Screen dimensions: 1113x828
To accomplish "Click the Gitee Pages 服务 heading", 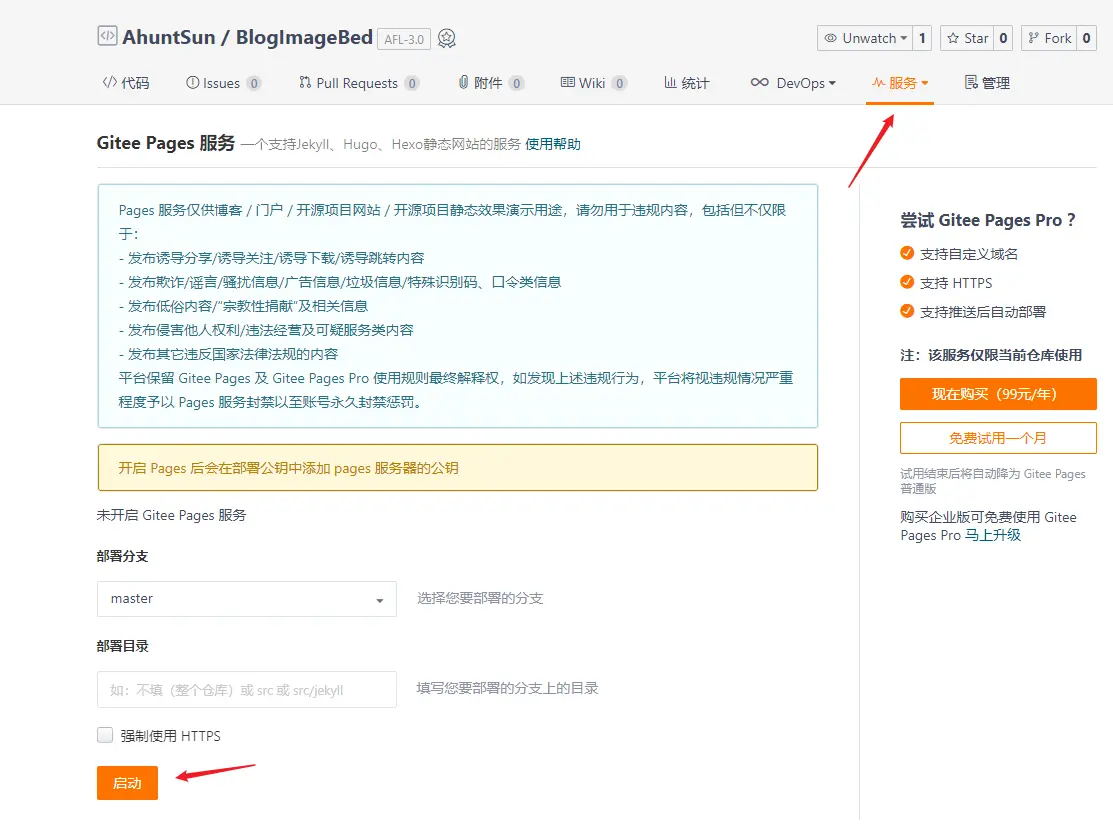I will [165, 143].
